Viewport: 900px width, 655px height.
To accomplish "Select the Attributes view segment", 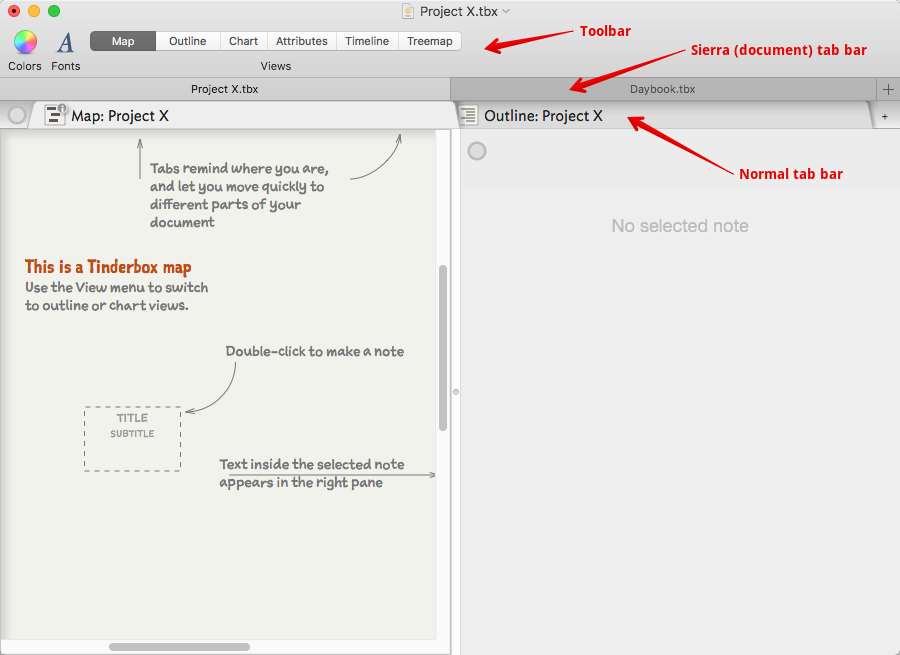I will 301,41.
